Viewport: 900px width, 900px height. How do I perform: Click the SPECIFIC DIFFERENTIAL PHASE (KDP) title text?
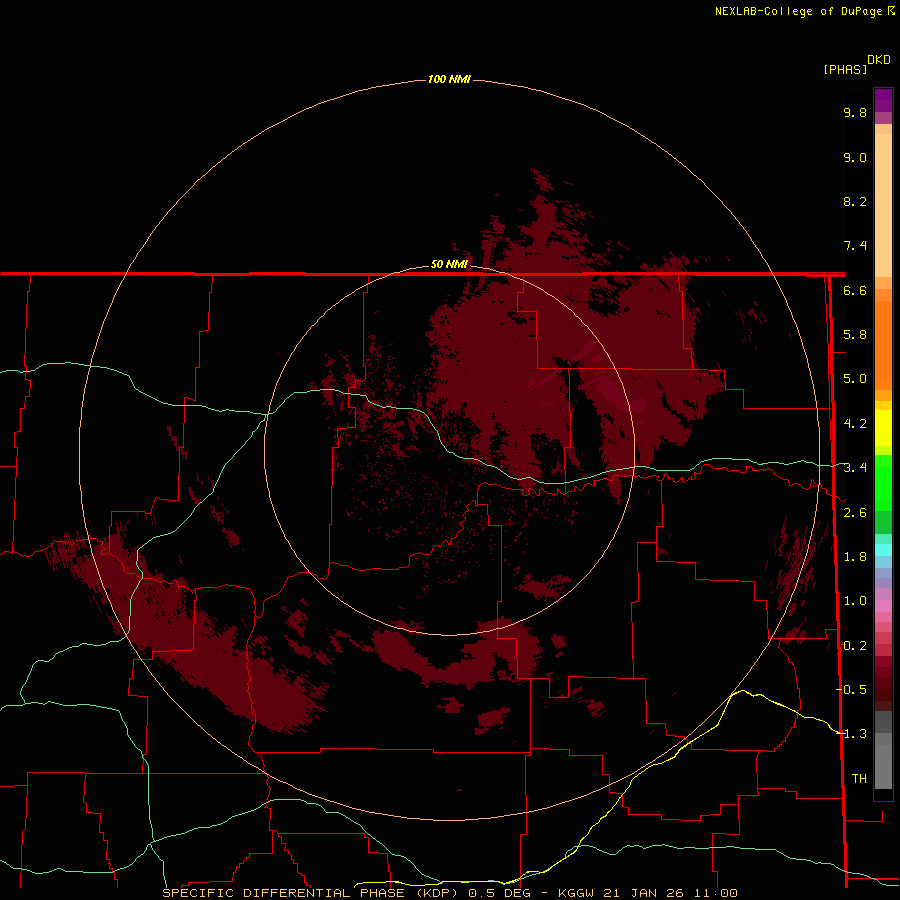[x=310, y=893]
